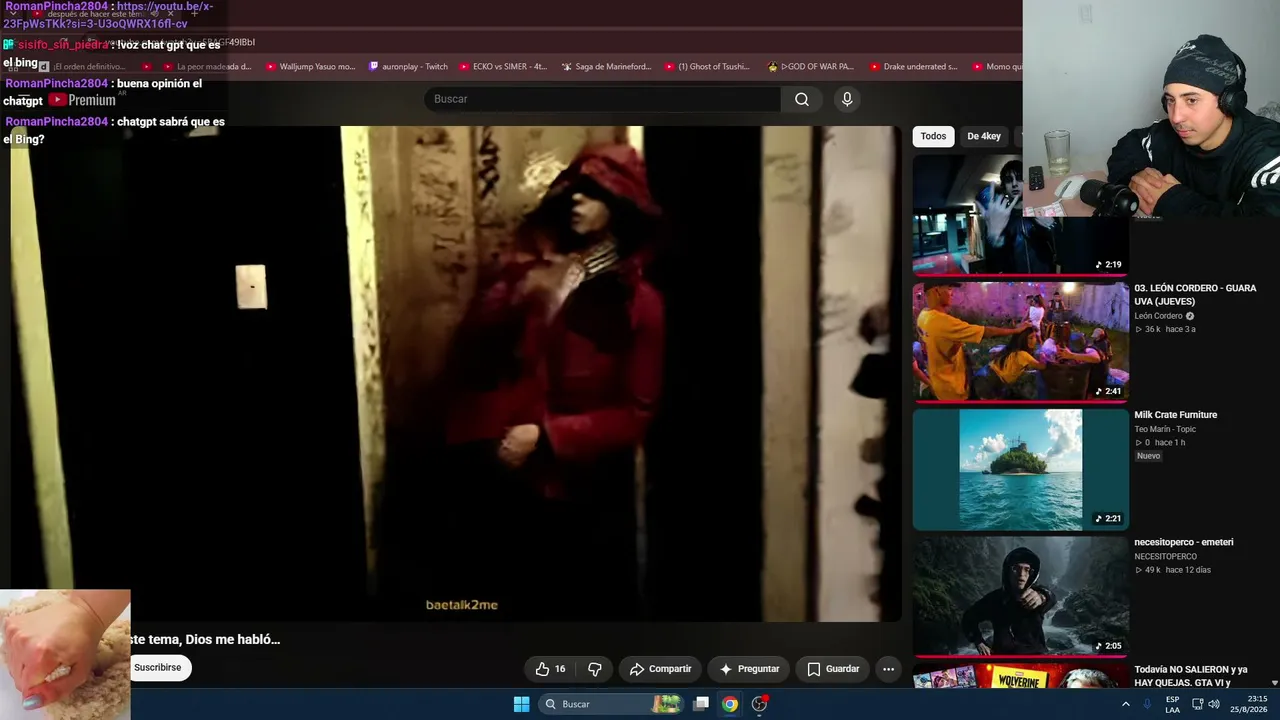
Task: Like the video with thumbs-up button
Action: [x=550, y=669]
